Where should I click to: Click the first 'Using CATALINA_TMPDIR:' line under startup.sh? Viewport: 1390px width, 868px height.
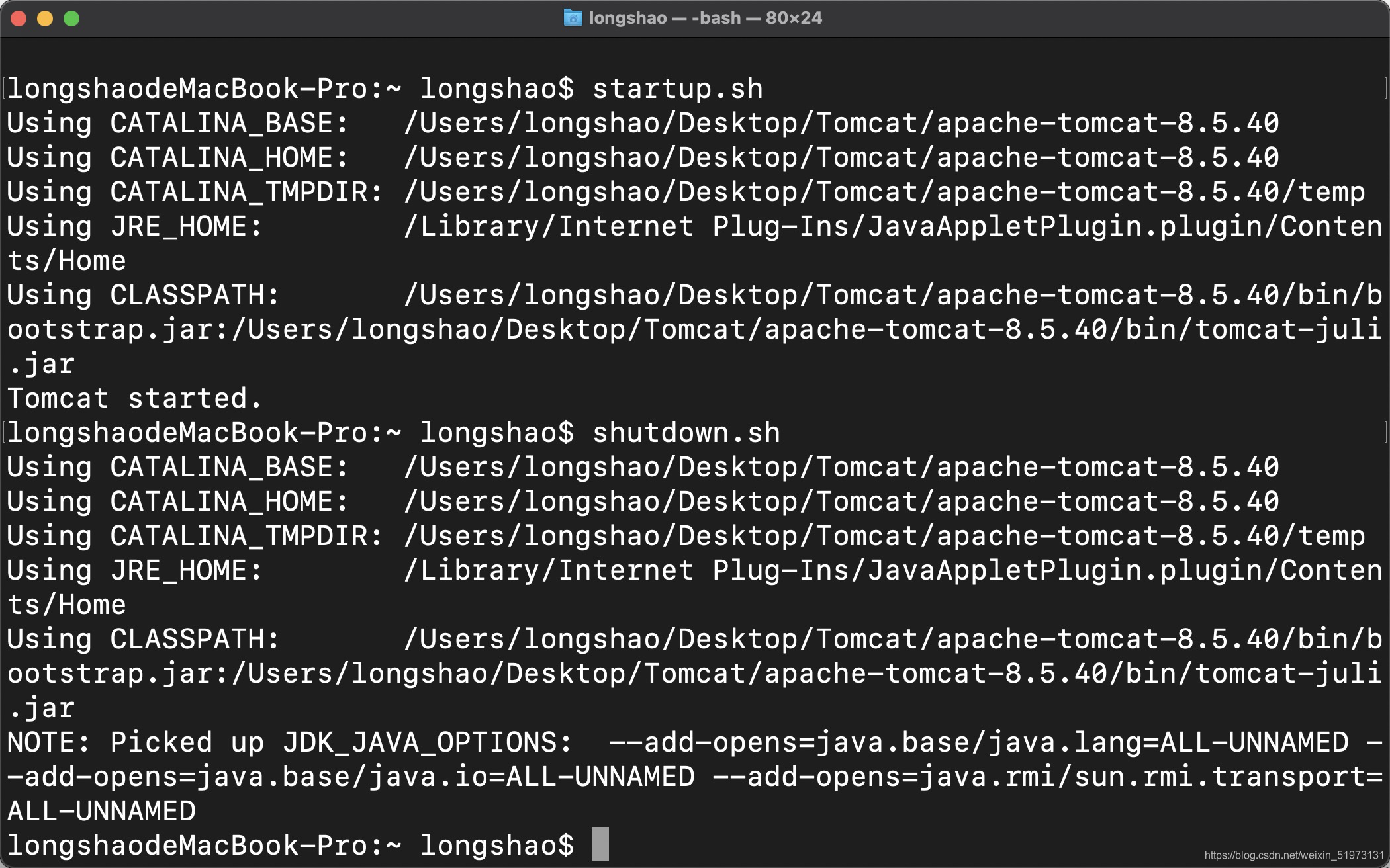tap(686, 193)
